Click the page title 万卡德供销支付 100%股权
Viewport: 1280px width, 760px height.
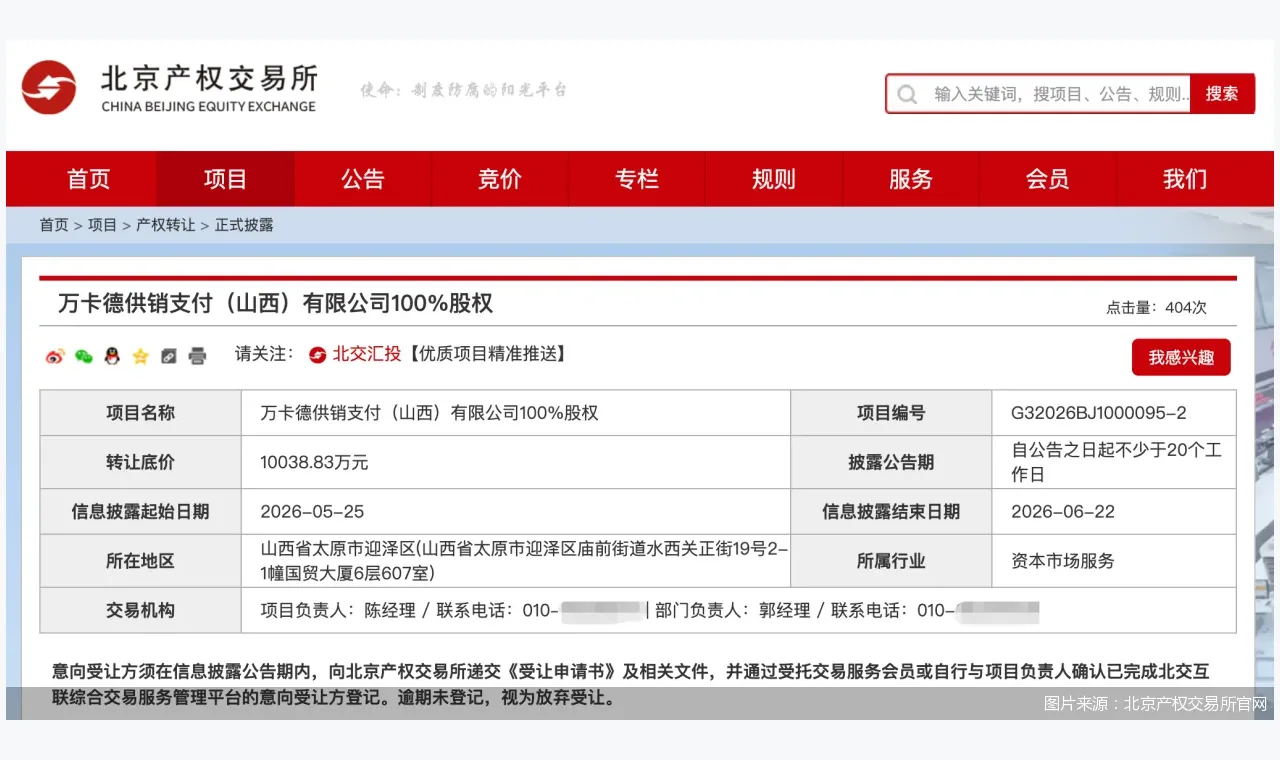pyautogui.click(x=275, y=303)
